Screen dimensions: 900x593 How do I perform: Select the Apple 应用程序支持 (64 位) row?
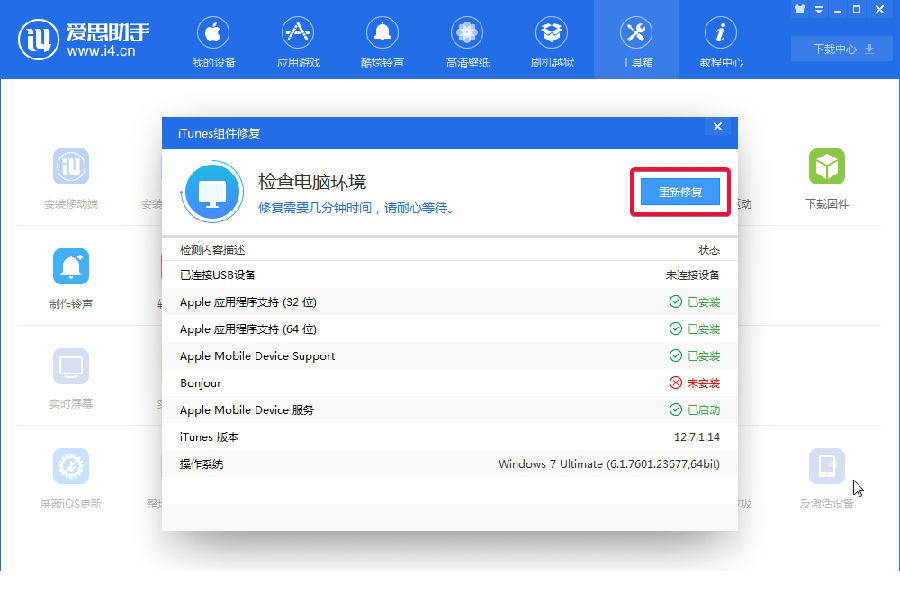click(450, 329)
